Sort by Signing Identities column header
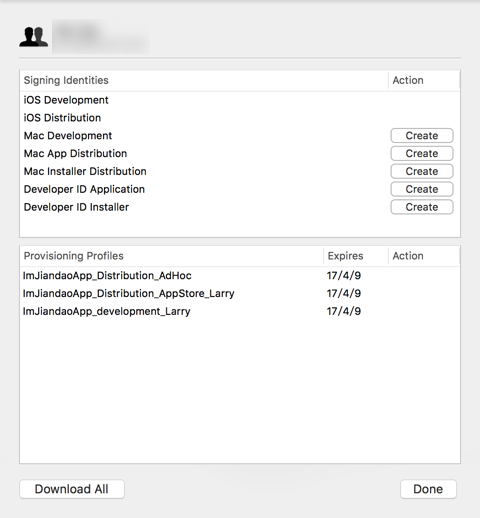The width and height of the screenshot is (480, 518). (204, 80)
